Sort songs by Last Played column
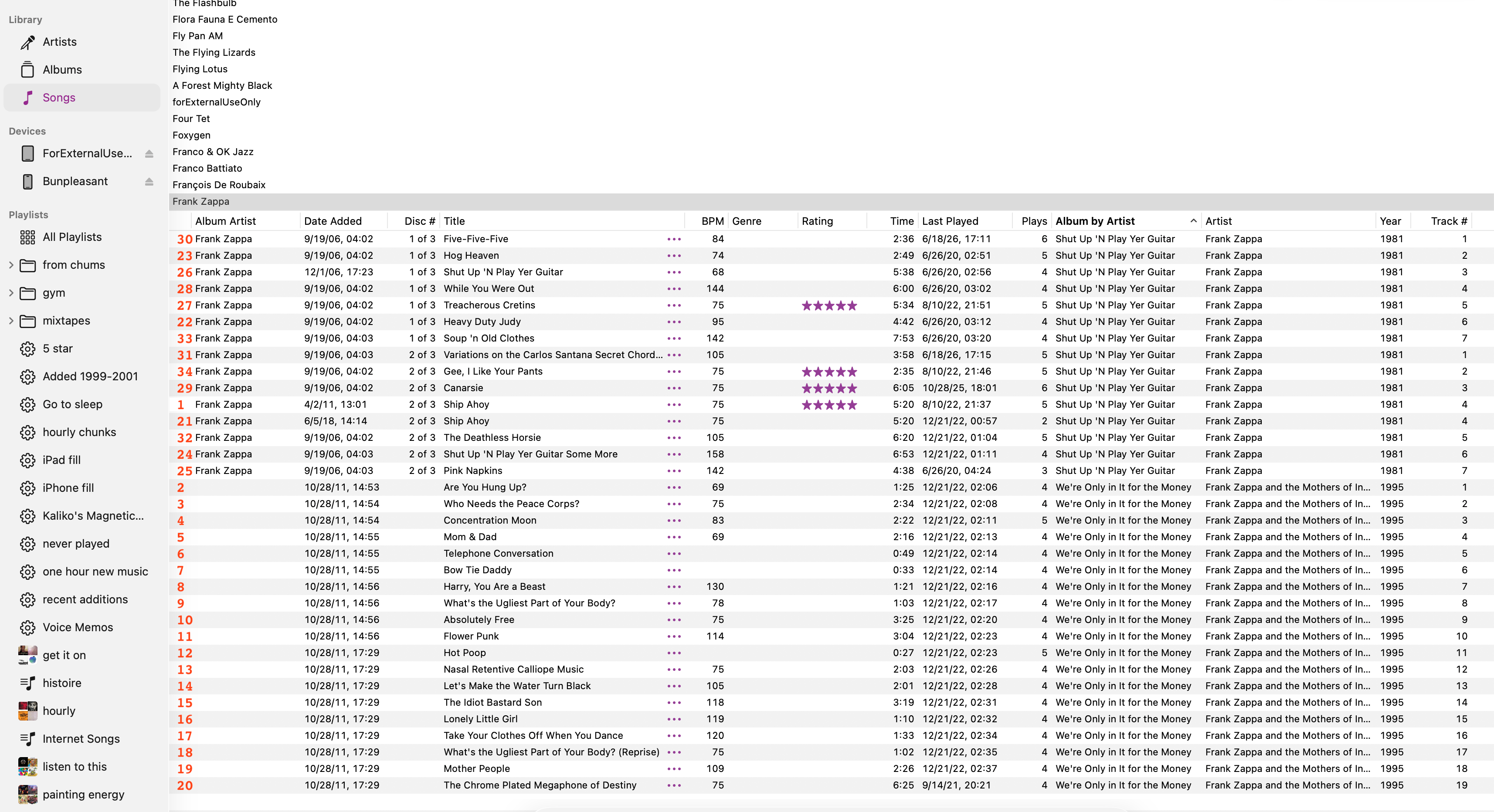Image resolution: width=1494 pixels, height=812 pixels. click(x=965, y=221)
